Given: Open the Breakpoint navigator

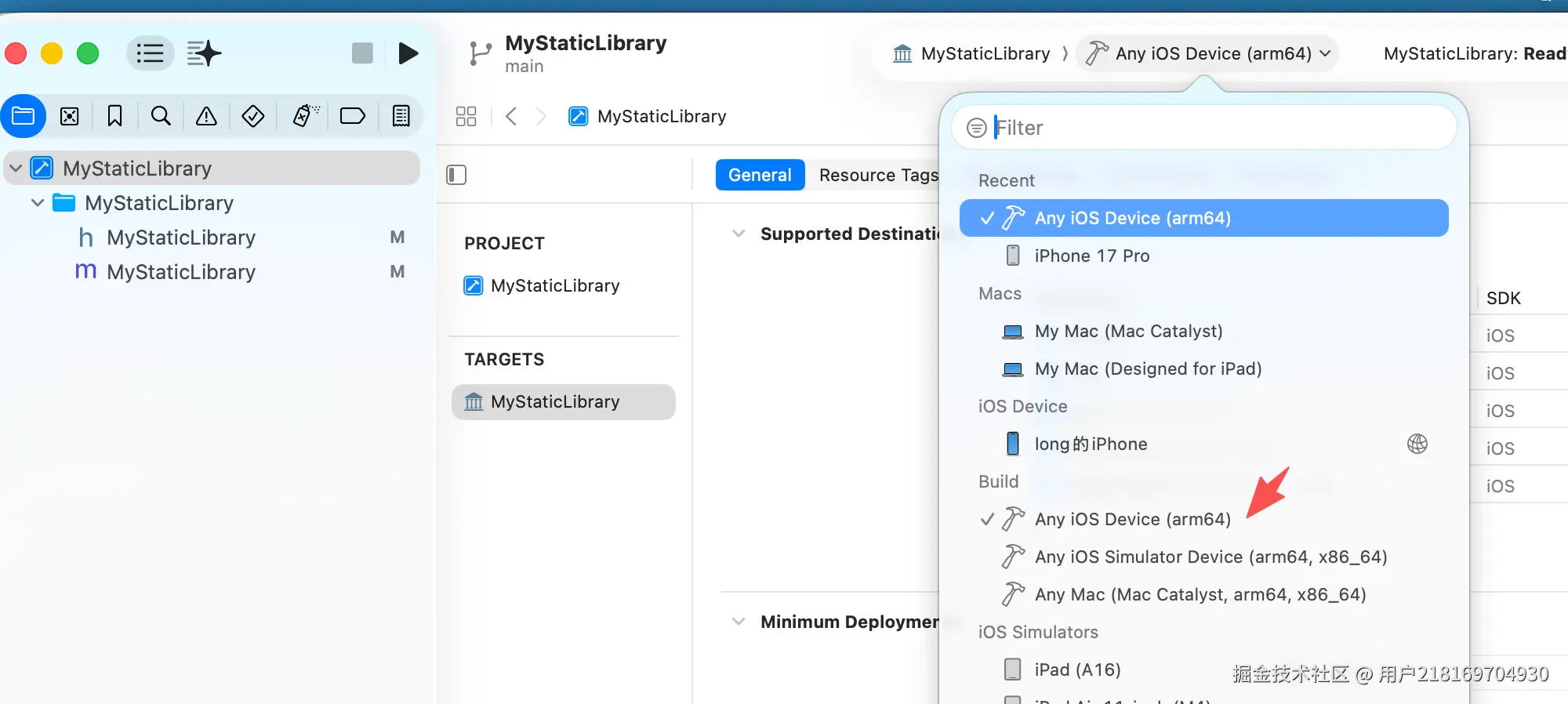Looking at the screenshot, I should click(353, 116).
